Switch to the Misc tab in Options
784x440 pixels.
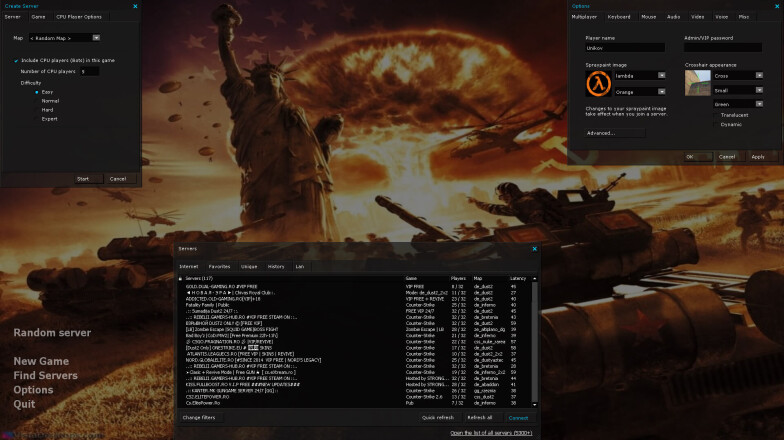click(744, 17)
